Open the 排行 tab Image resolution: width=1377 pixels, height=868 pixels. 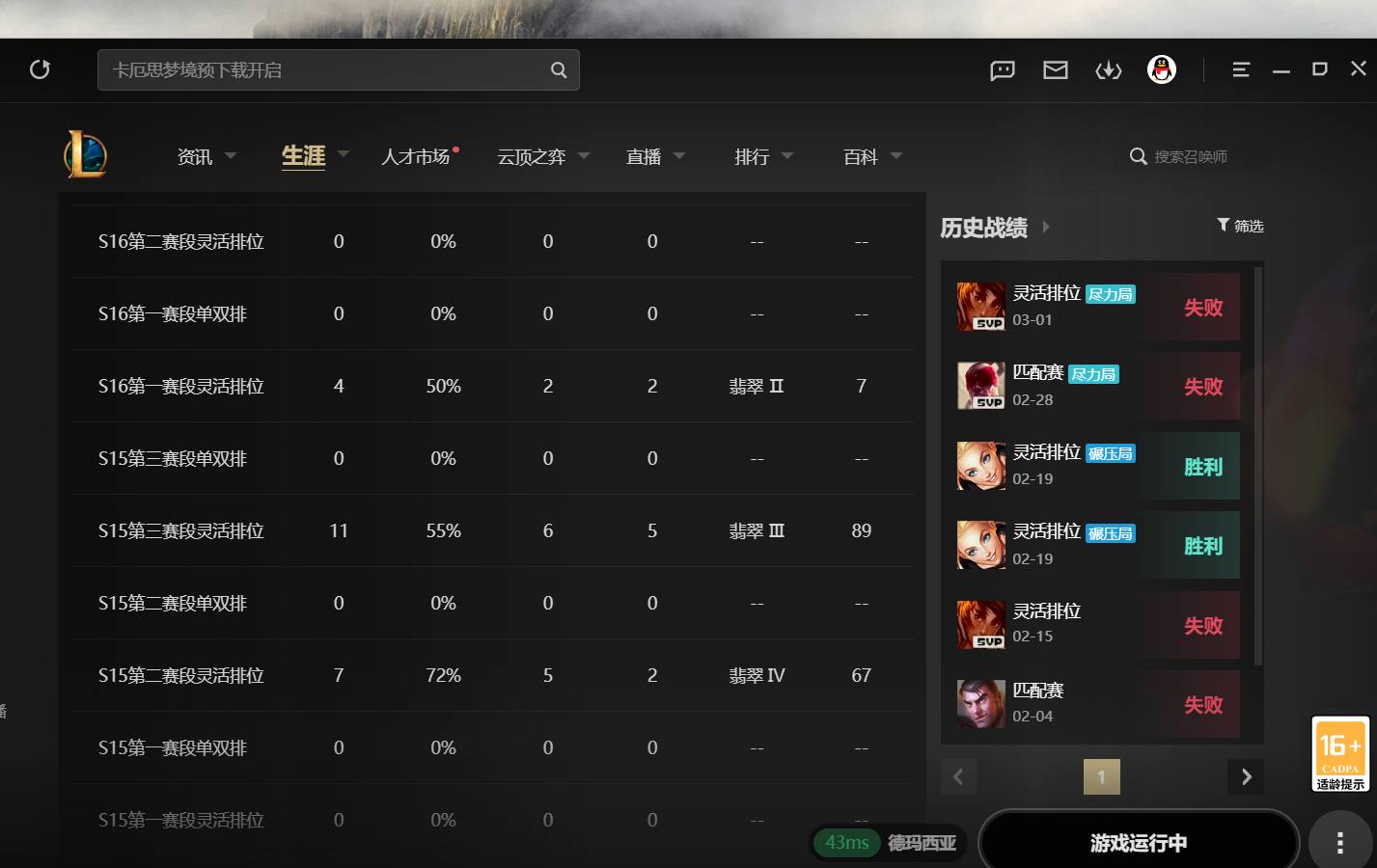752,156
